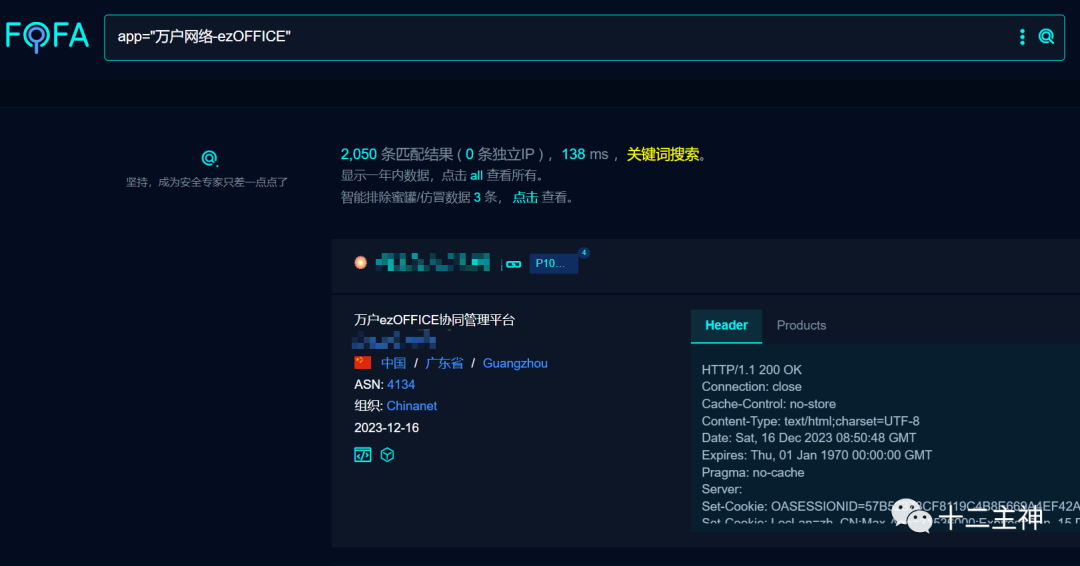The height and width of the screenshot is (566, 1080).
Task: Click the title 万户ezOFFICE协同管理平台
Action: point(435,319)
